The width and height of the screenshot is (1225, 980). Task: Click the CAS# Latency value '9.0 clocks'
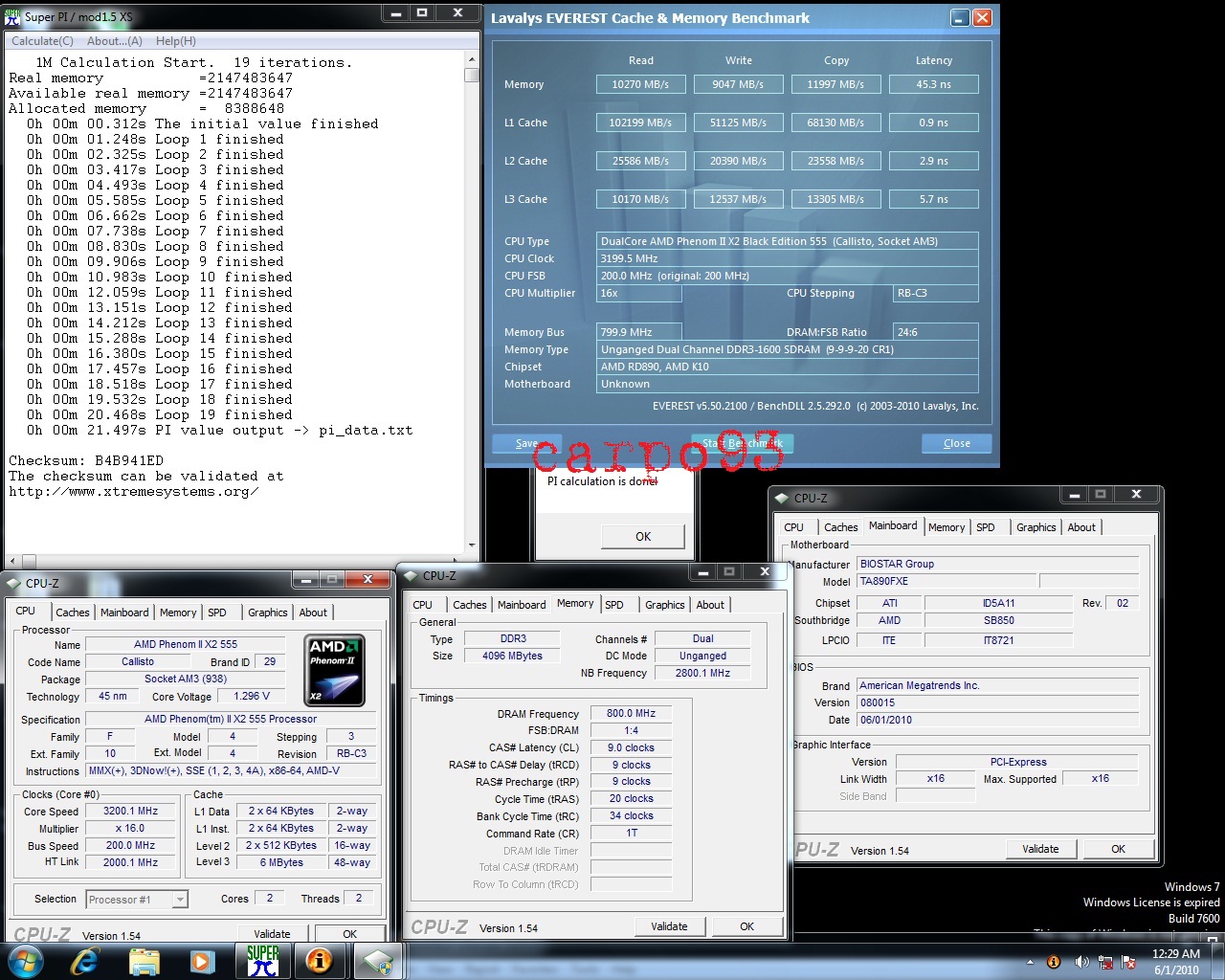tap(631, 747)
